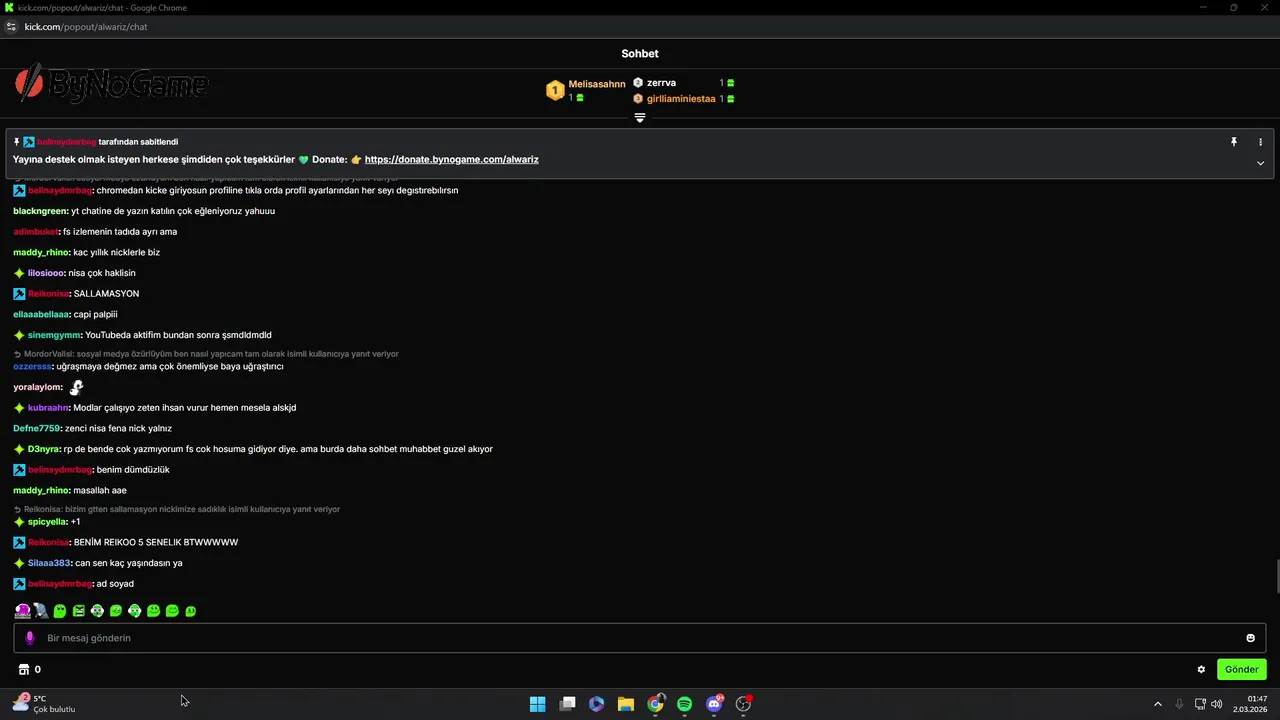Open the shop icon beside 0
This screenshot has height=720, width=1280.
pos(24,670)
